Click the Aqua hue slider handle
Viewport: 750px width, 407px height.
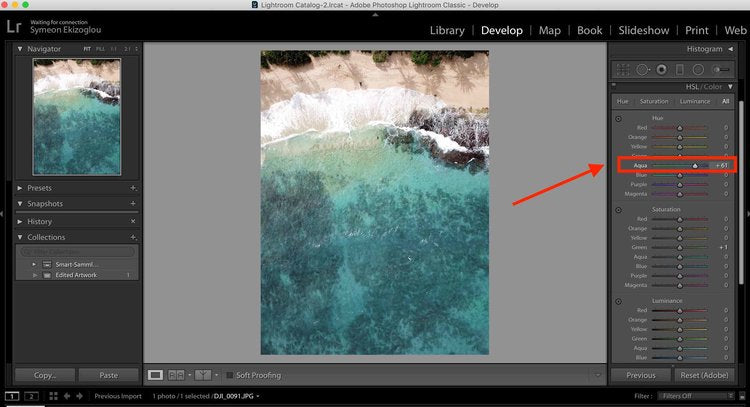(696, 165)
